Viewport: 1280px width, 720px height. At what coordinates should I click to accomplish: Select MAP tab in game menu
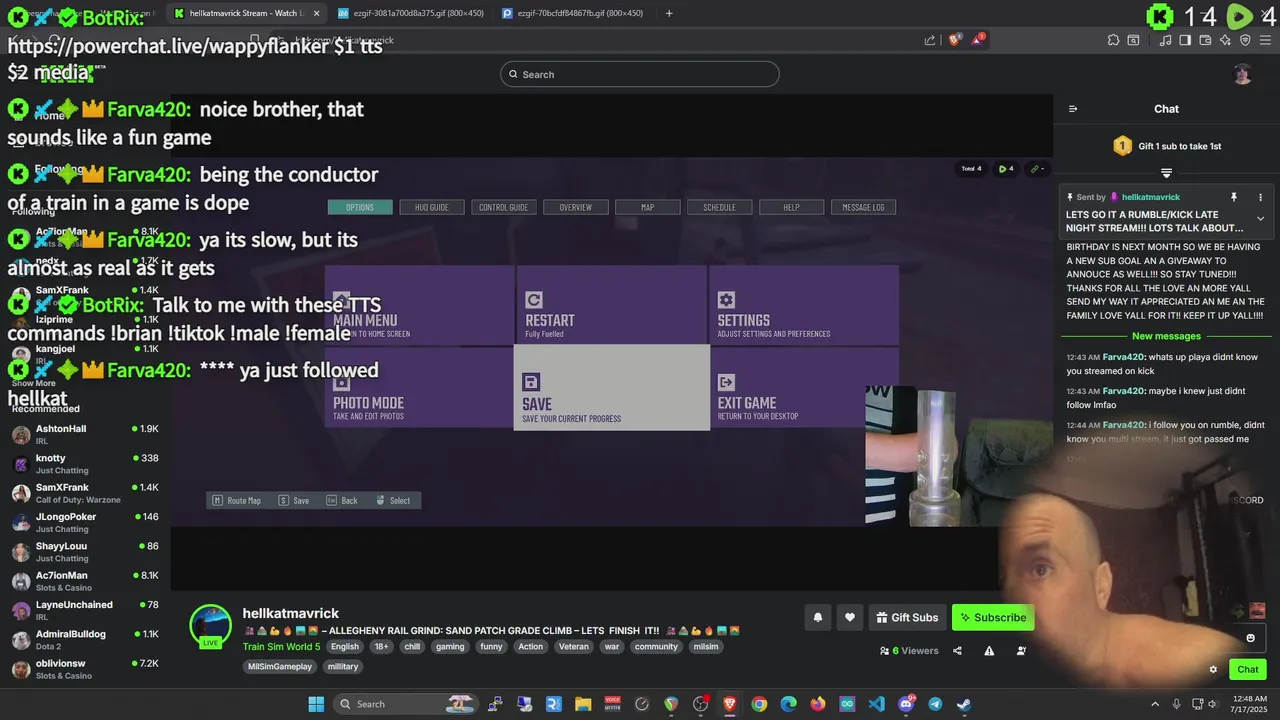point(648,207)
